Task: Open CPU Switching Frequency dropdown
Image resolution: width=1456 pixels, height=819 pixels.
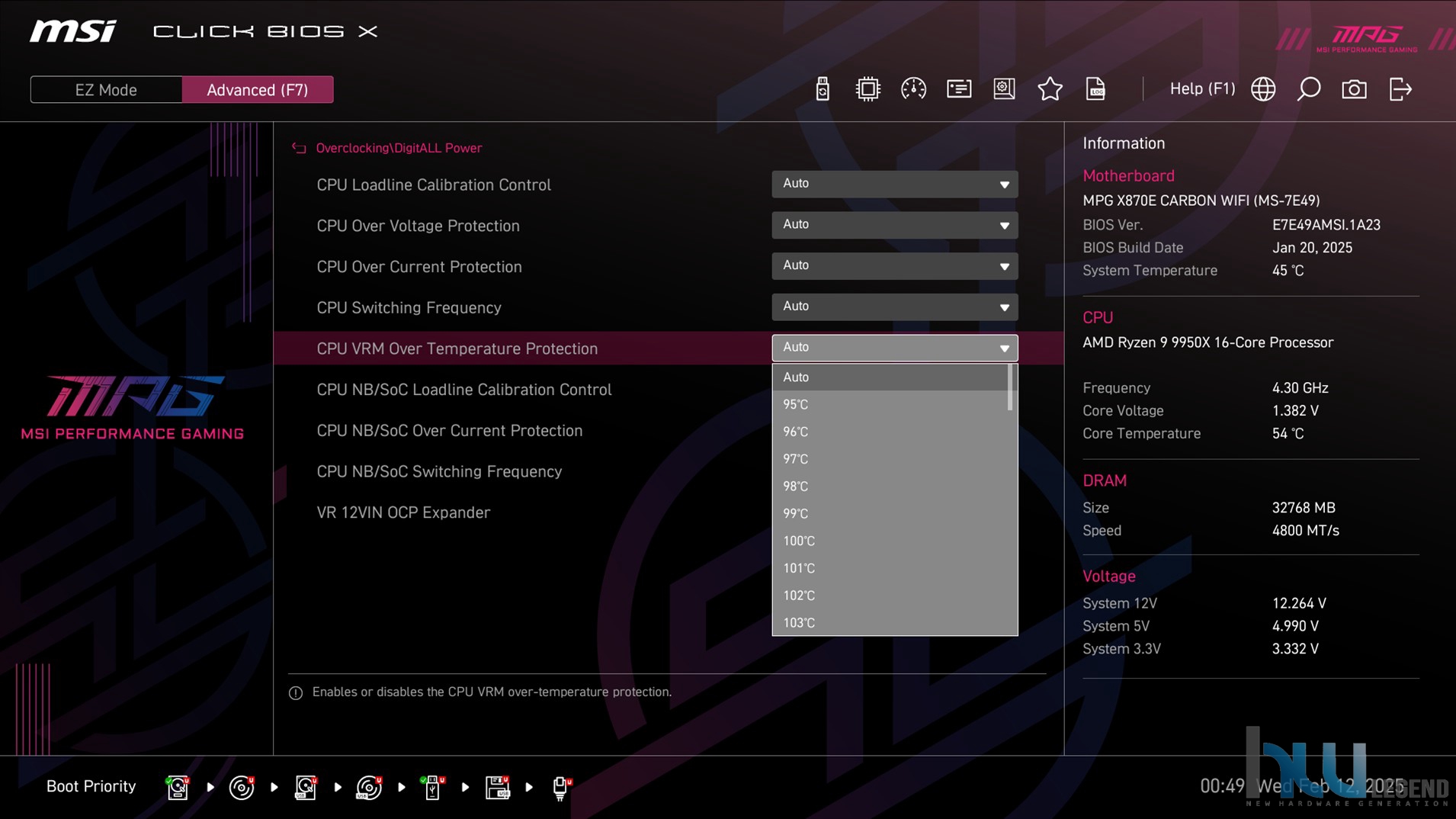Action: (894, 307)
